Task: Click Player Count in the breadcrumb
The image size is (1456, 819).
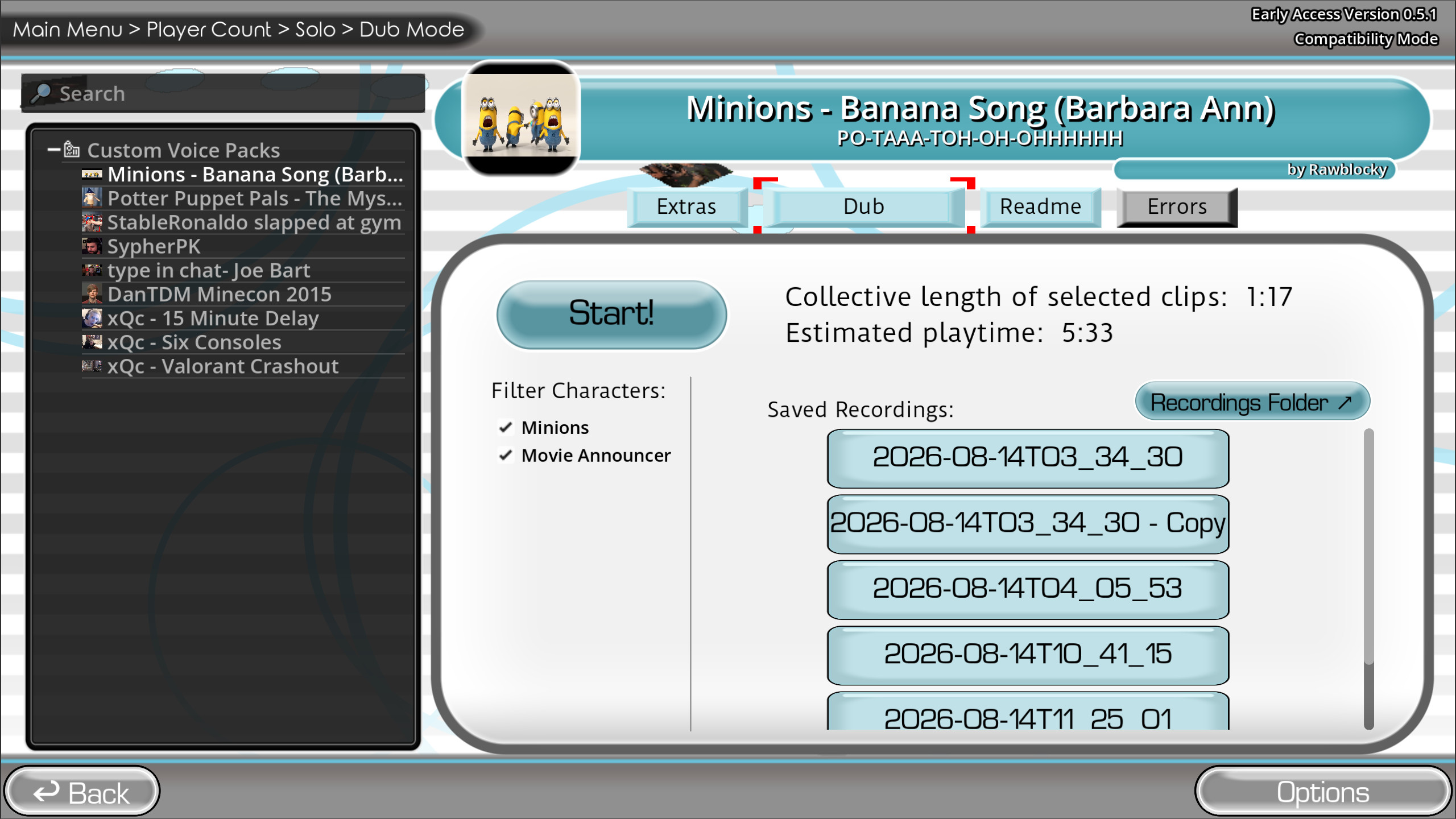Action: tap(209, 29)
